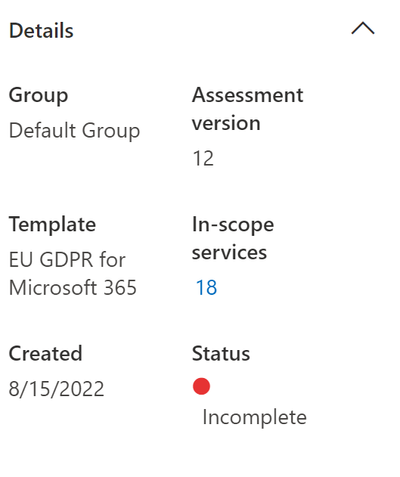
Task: Select the Incomplete status text
Action: [254, 417]
